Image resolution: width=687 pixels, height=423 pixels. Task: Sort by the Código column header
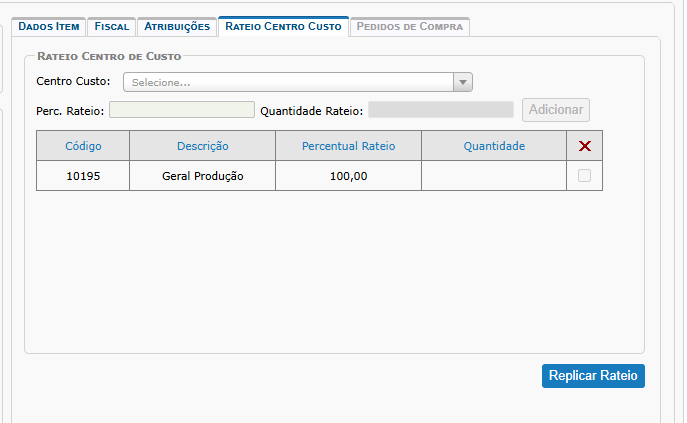point(83,146)
